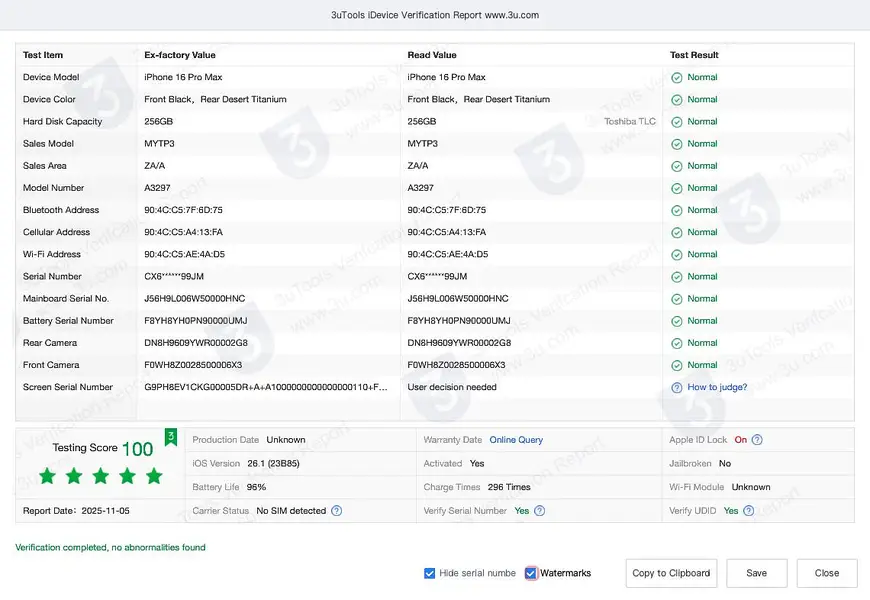The width and height of the screenshot is (870, 600).
Task: Click the first green rating star
Action: pyautogui.click(x=47, y=476)
